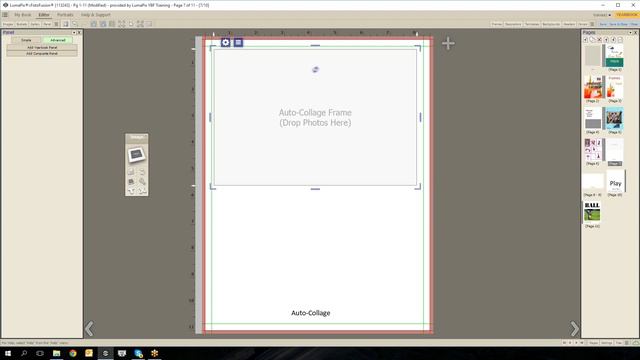
Task: Click the last icon in the Pages panel toolbar
Action: (620, 40)
